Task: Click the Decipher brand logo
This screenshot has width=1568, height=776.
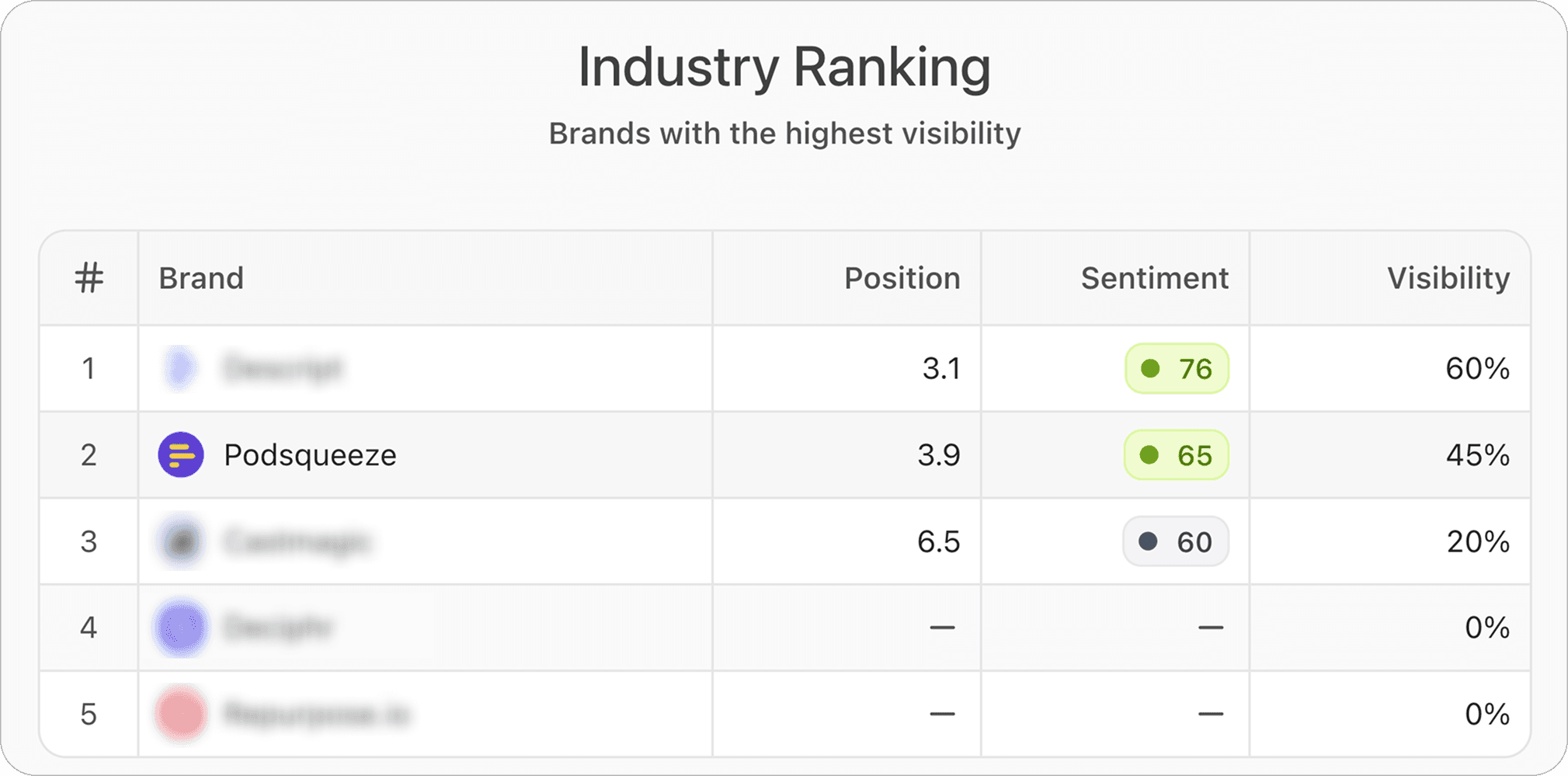Action: coord(180,627)
